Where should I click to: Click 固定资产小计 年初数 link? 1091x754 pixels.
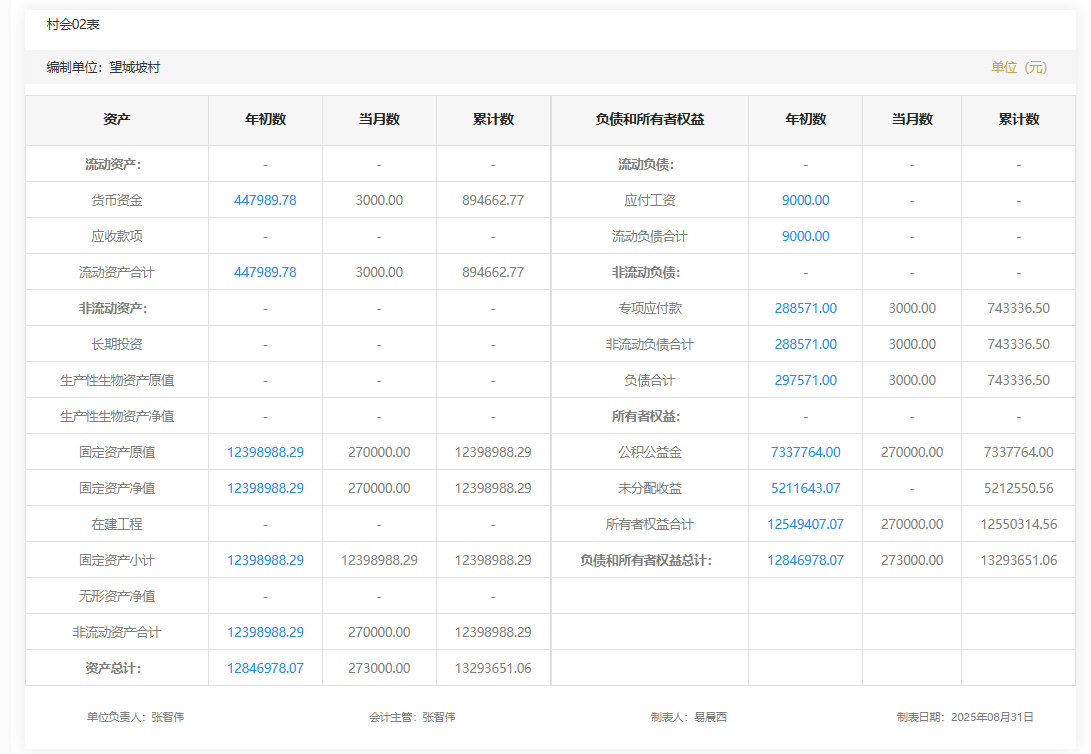(x=265, y=560)
